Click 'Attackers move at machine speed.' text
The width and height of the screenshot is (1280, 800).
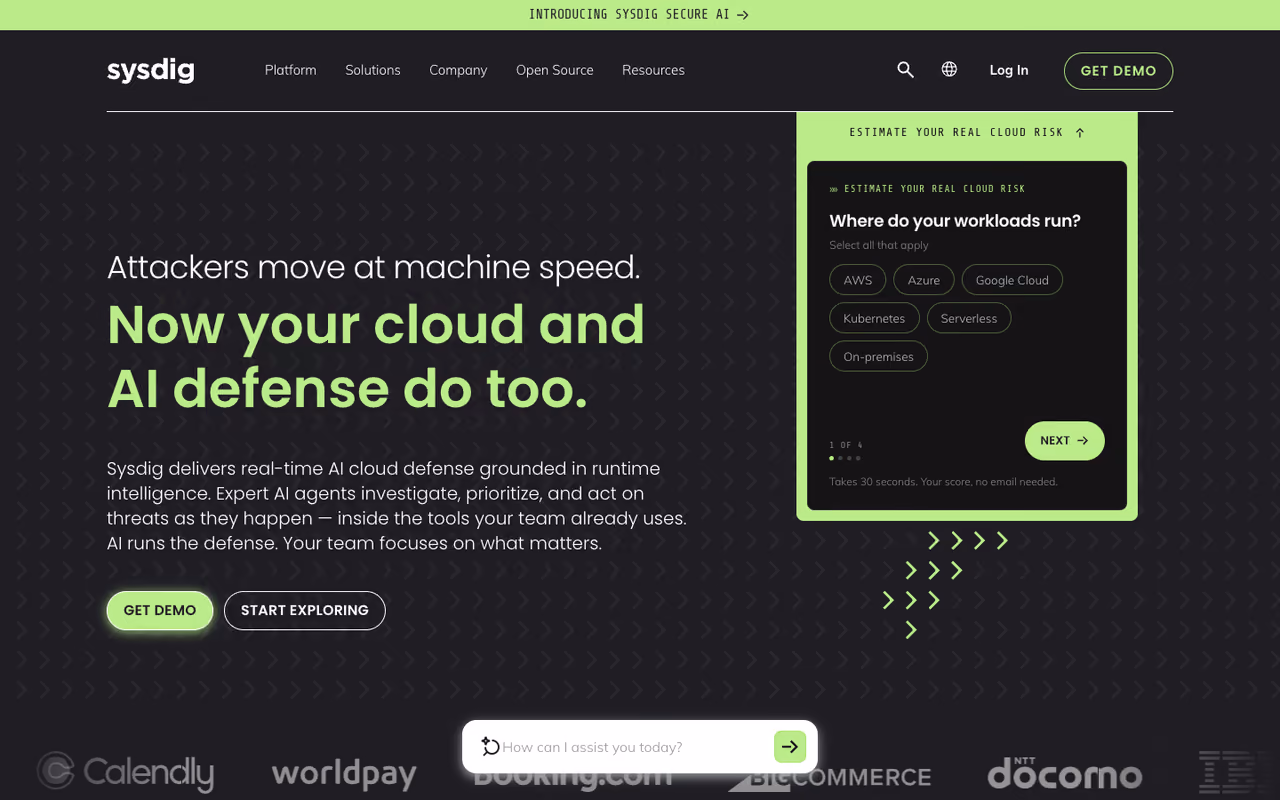[x=374, y=267]
